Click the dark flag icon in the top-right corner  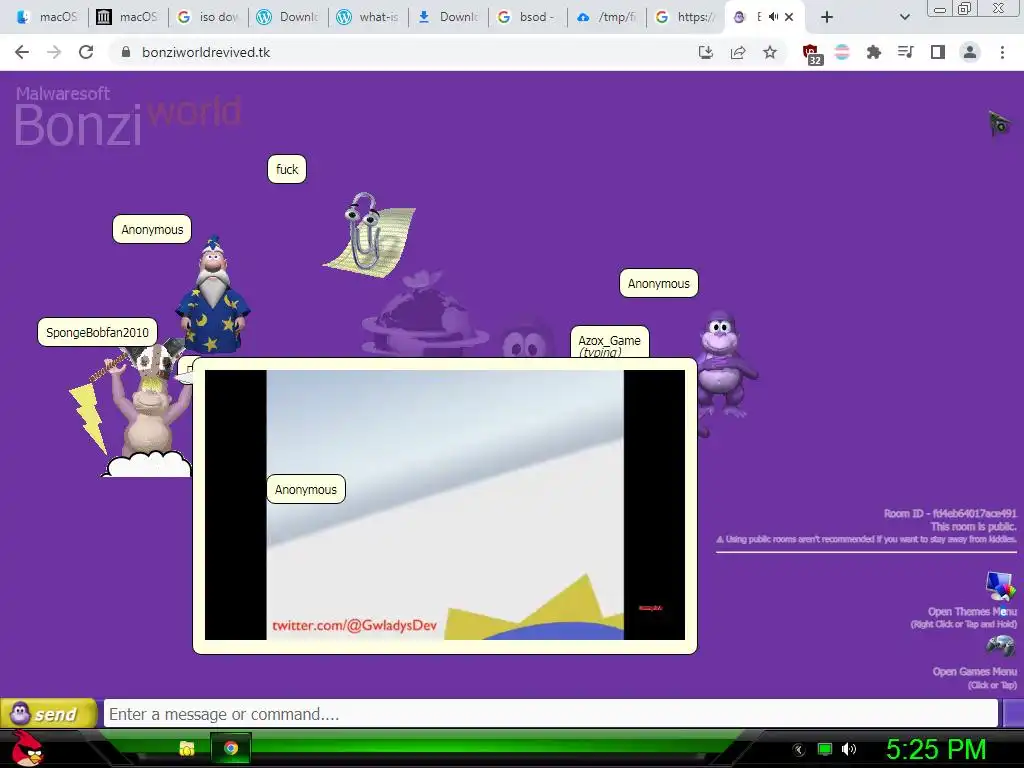(999, 123)
